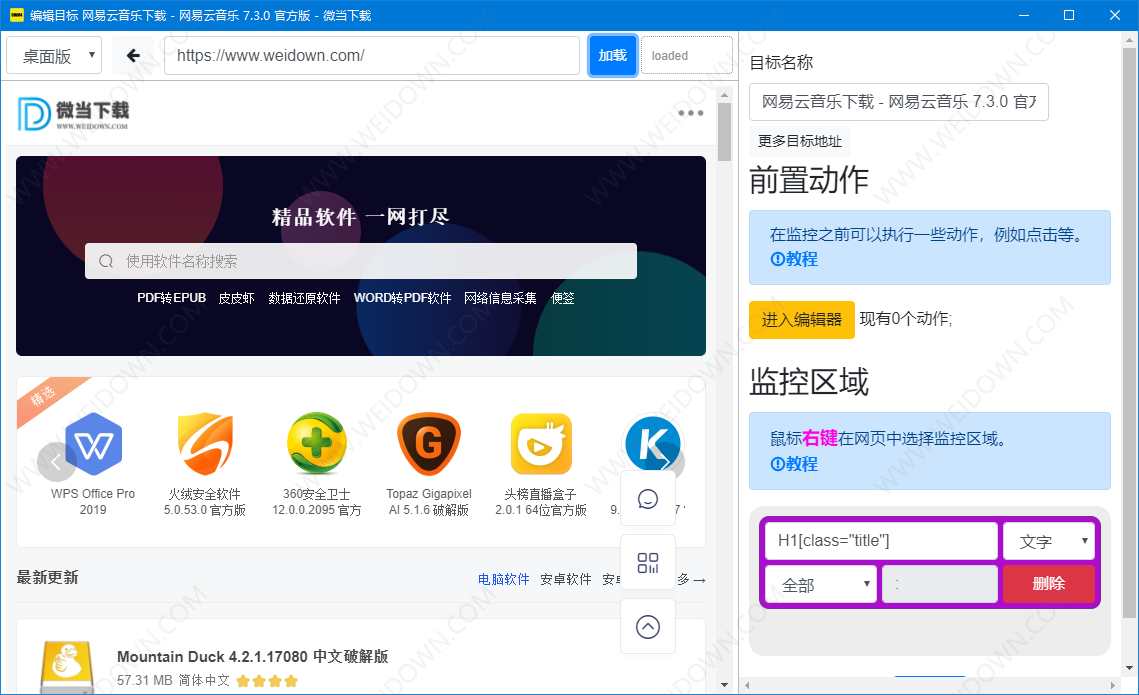This screenshot has width=1139, height=695.
Task: Open the 桌面版 view mode dropdown
Action: [54, 55]
